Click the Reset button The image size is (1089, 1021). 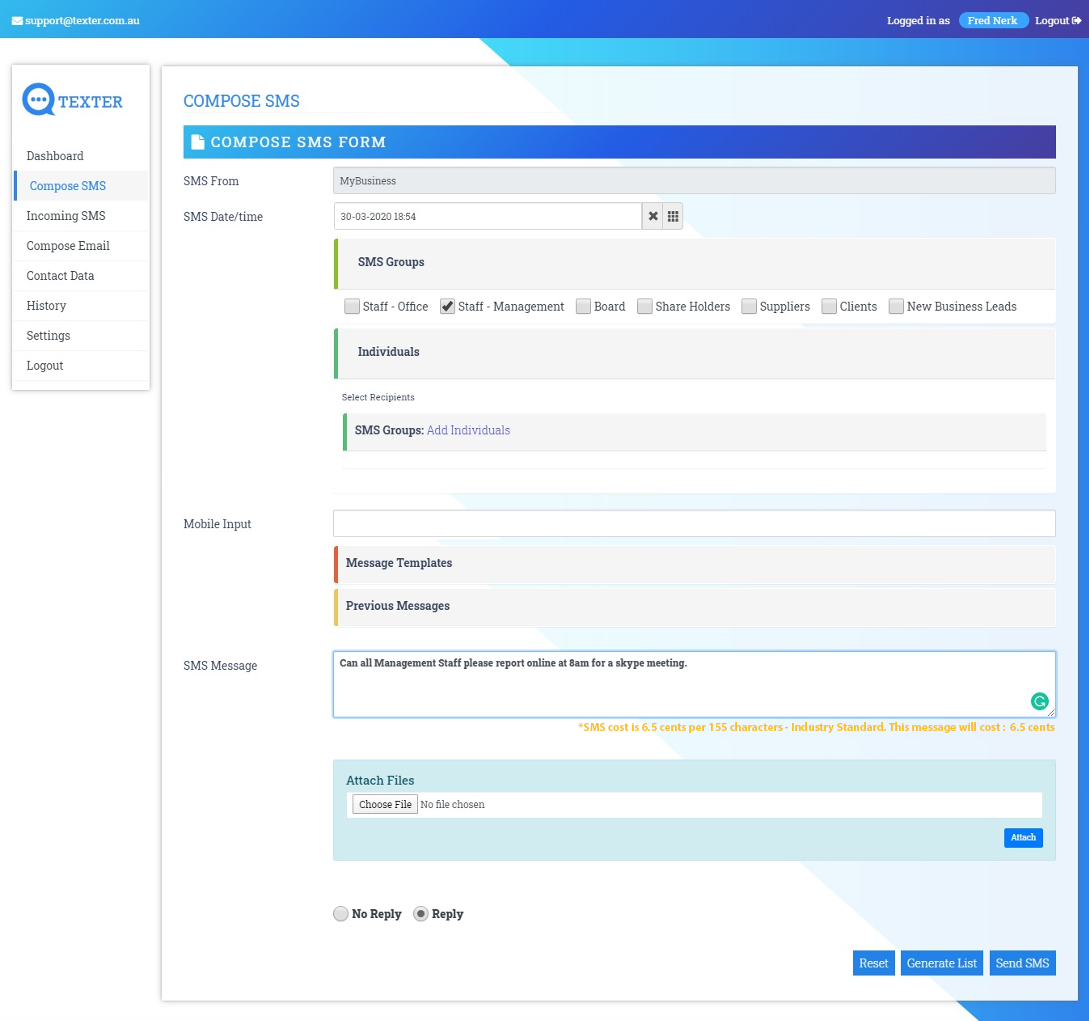point(873,963)
